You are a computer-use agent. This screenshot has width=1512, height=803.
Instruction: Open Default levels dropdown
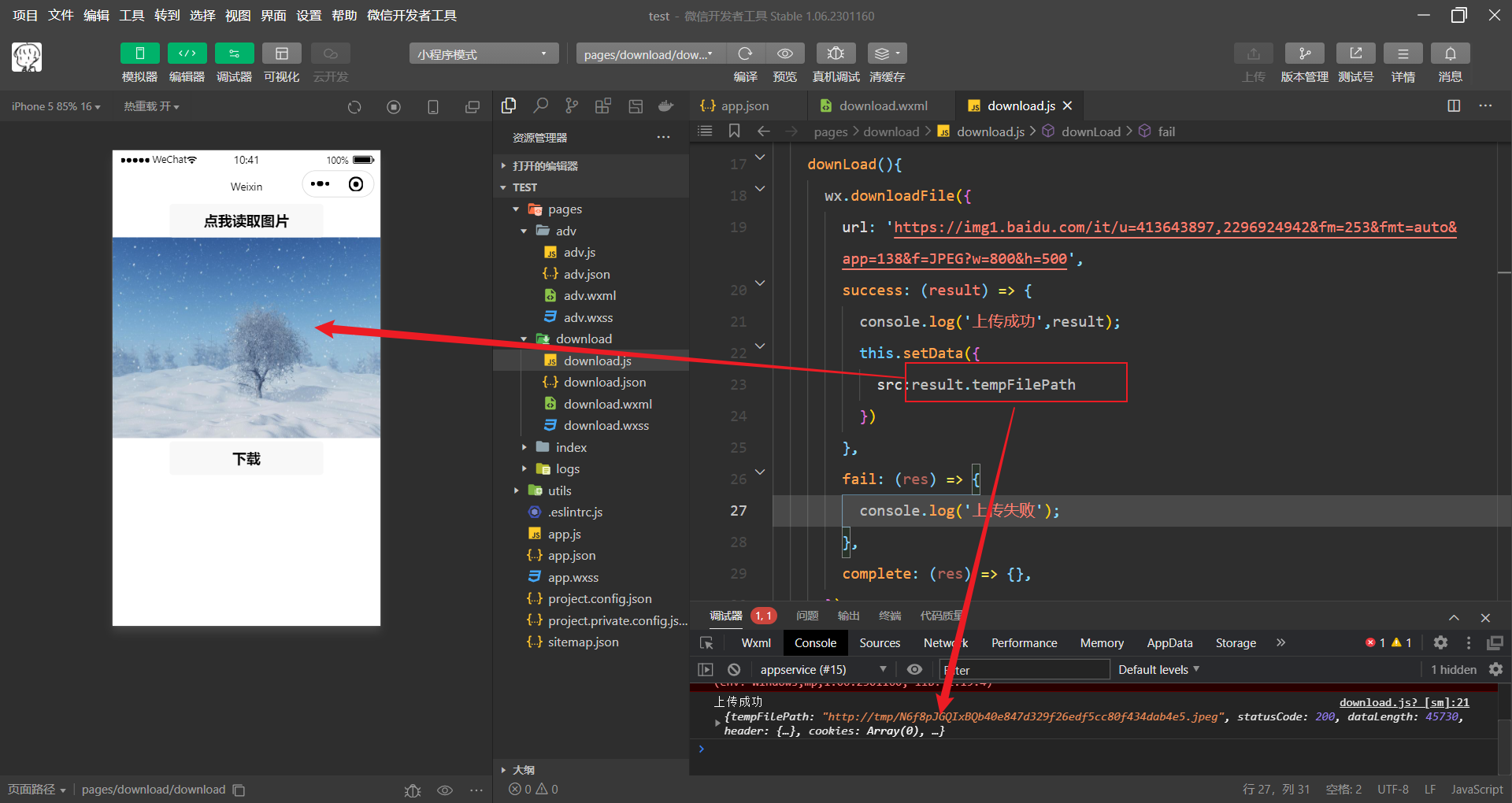click(x=1158, y=670)
